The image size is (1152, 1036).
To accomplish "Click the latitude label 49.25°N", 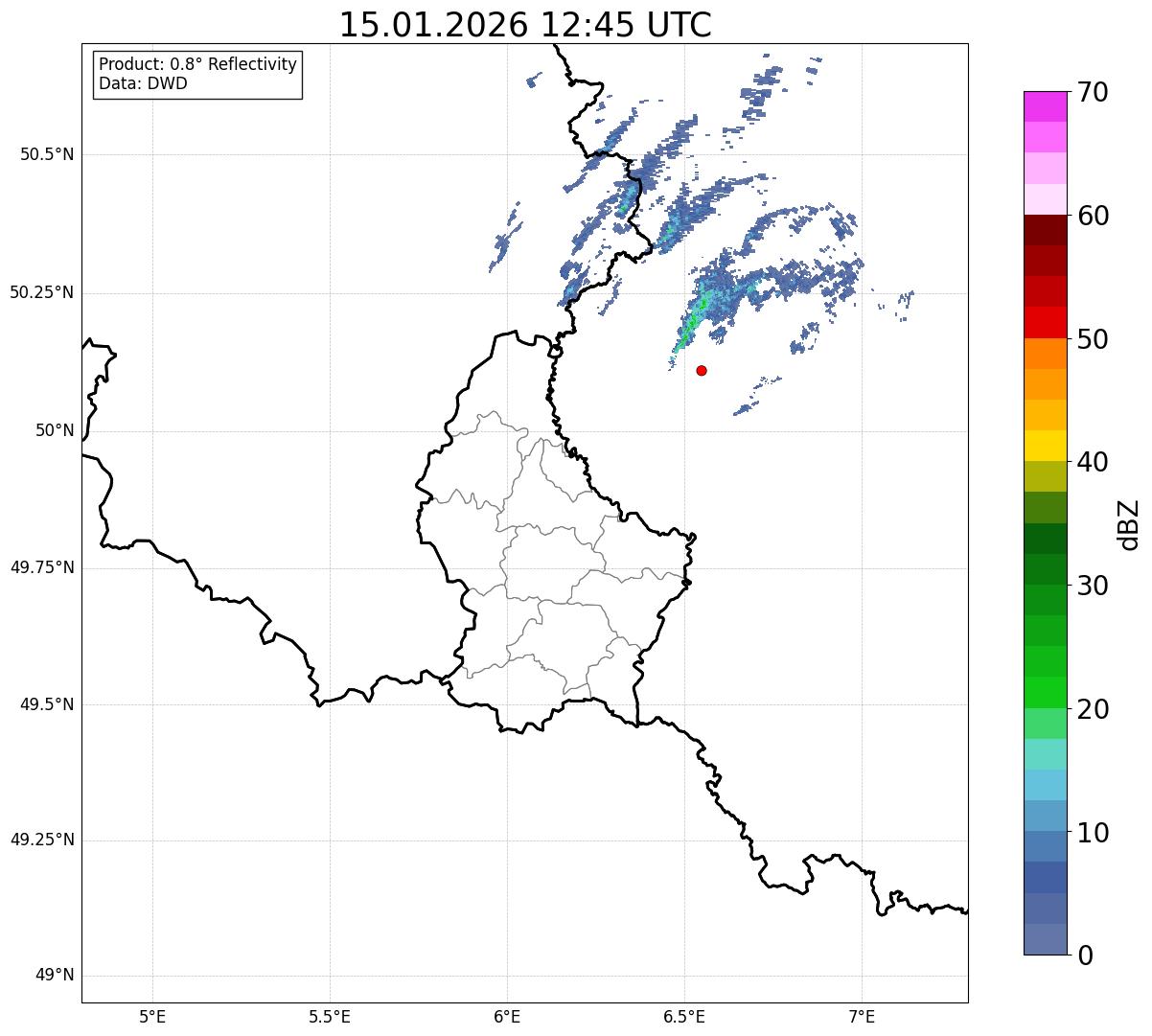I will [42, 840].
